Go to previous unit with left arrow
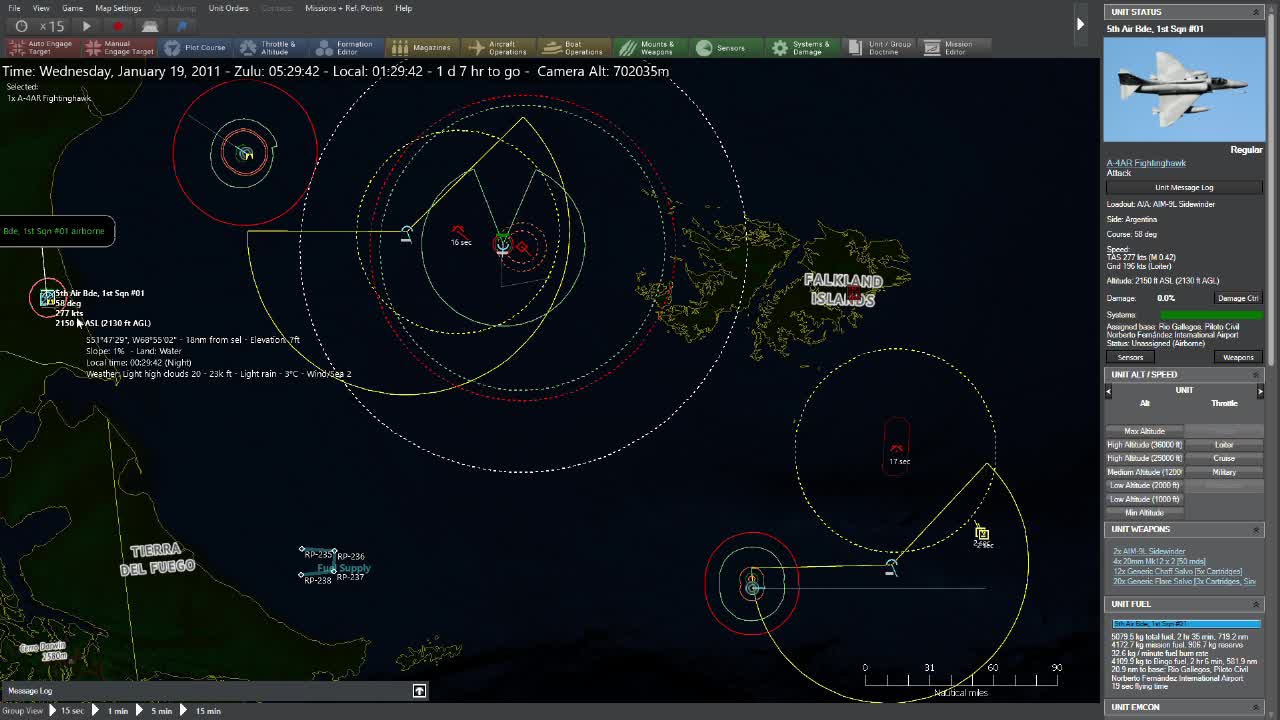This screenshot has height=720, width=1280. click(x=1108, y=392)
